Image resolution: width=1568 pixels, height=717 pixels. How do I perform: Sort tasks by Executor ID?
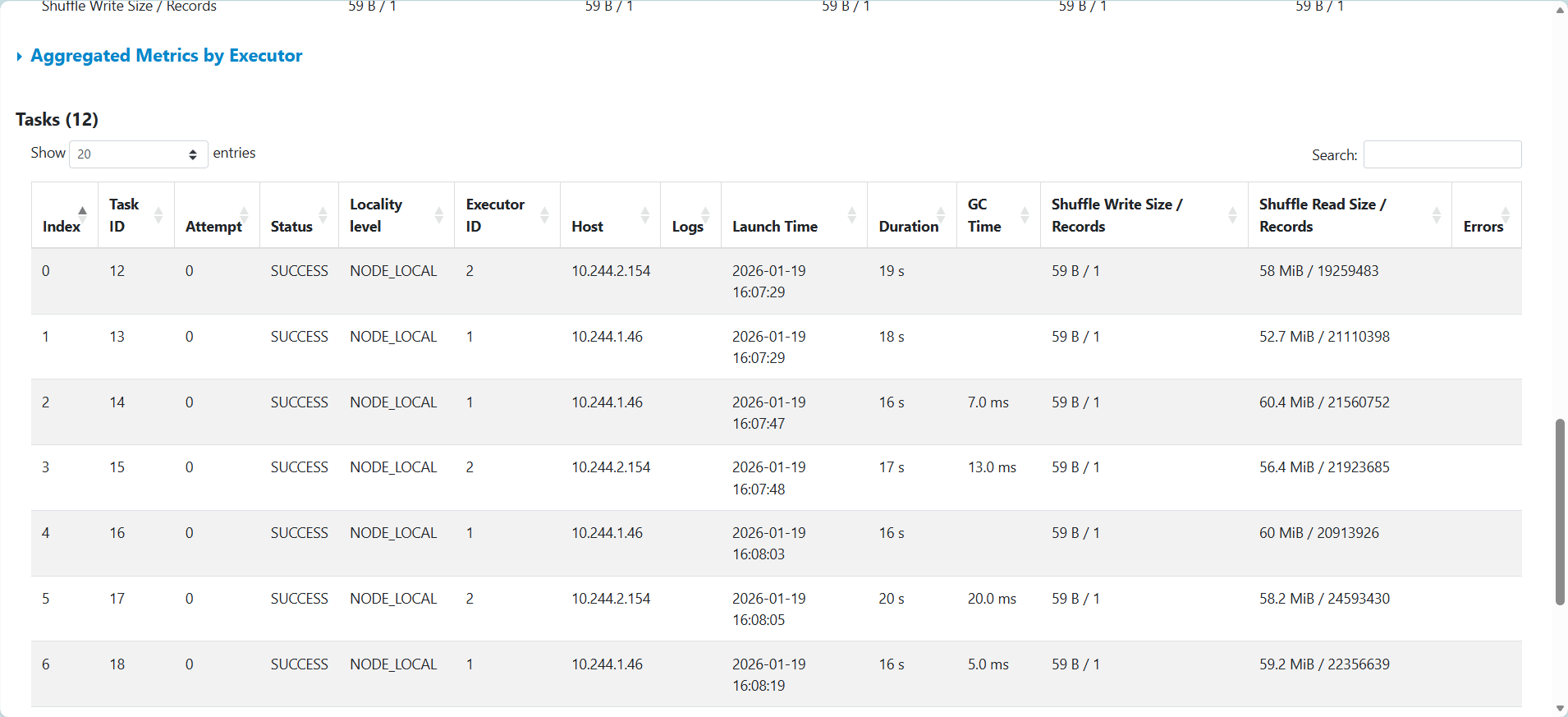(x=544, y=215)
